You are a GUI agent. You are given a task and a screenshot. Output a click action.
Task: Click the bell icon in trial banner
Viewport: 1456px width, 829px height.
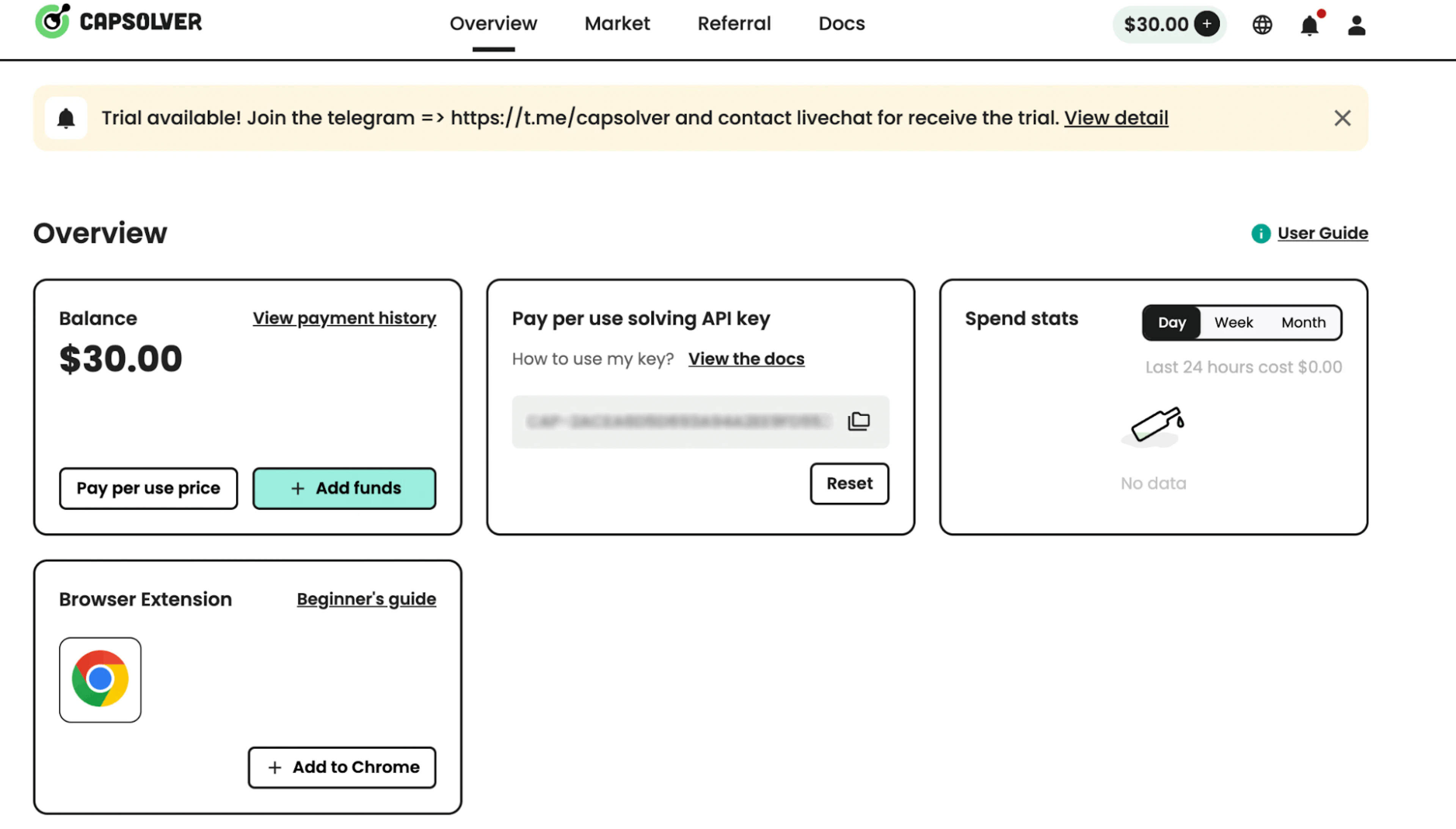(x=66, y=118)
